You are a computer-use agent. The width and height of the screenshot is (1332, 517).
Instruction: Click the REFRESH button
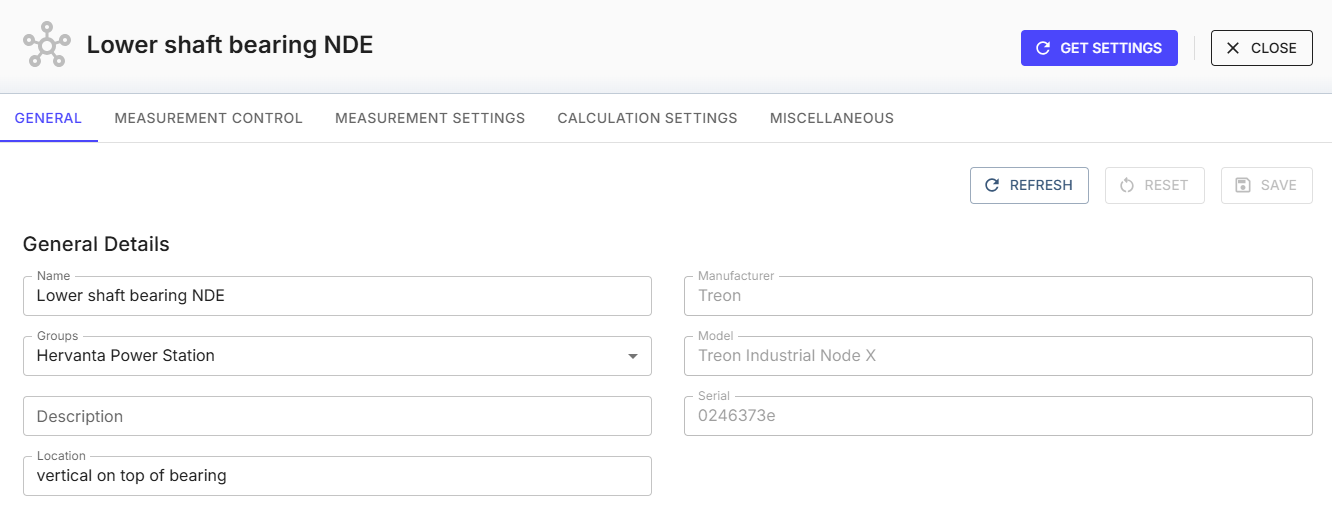pyautogui.click(x=1029, y=185)
